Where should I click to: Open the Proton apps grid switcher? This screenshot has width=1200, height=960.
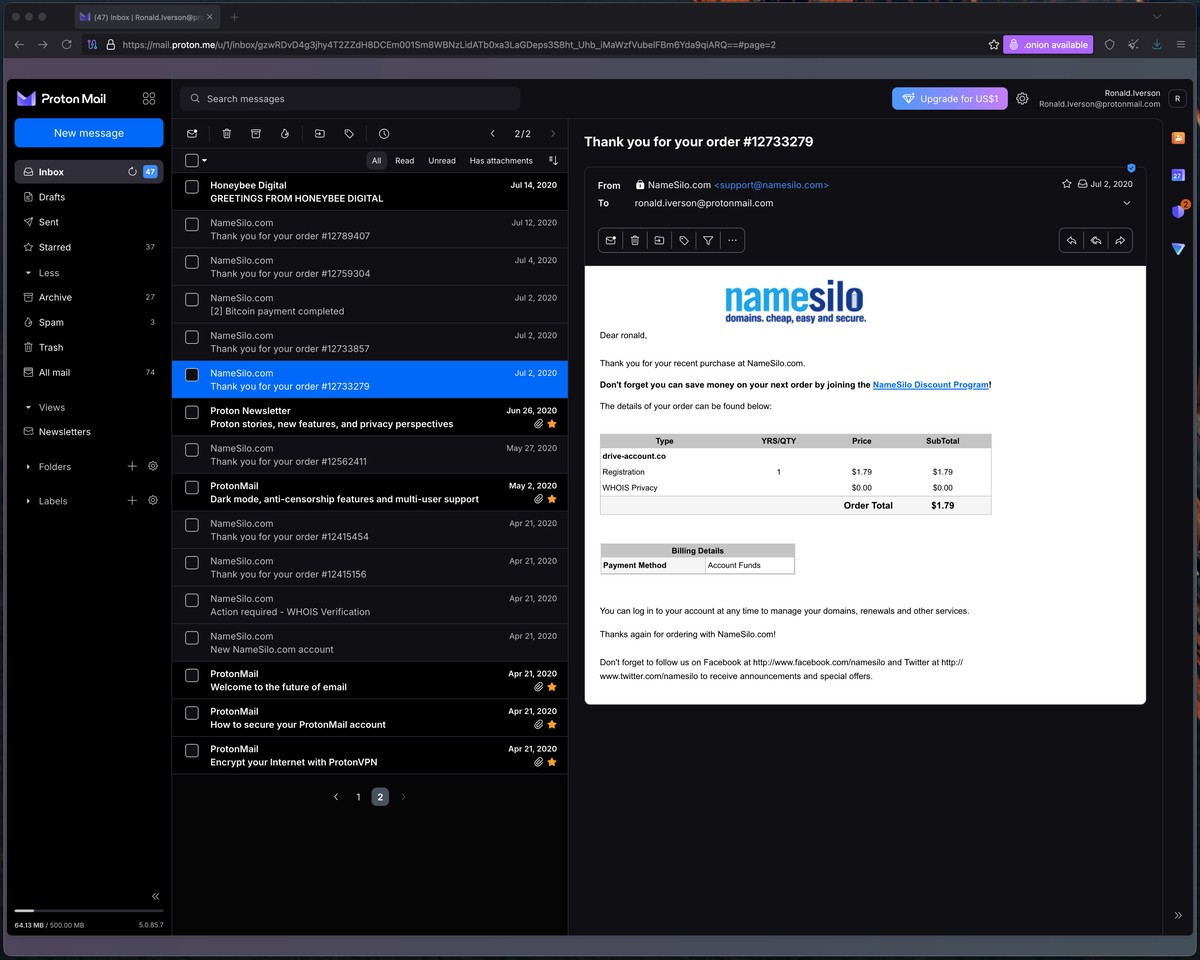point(149,99)
